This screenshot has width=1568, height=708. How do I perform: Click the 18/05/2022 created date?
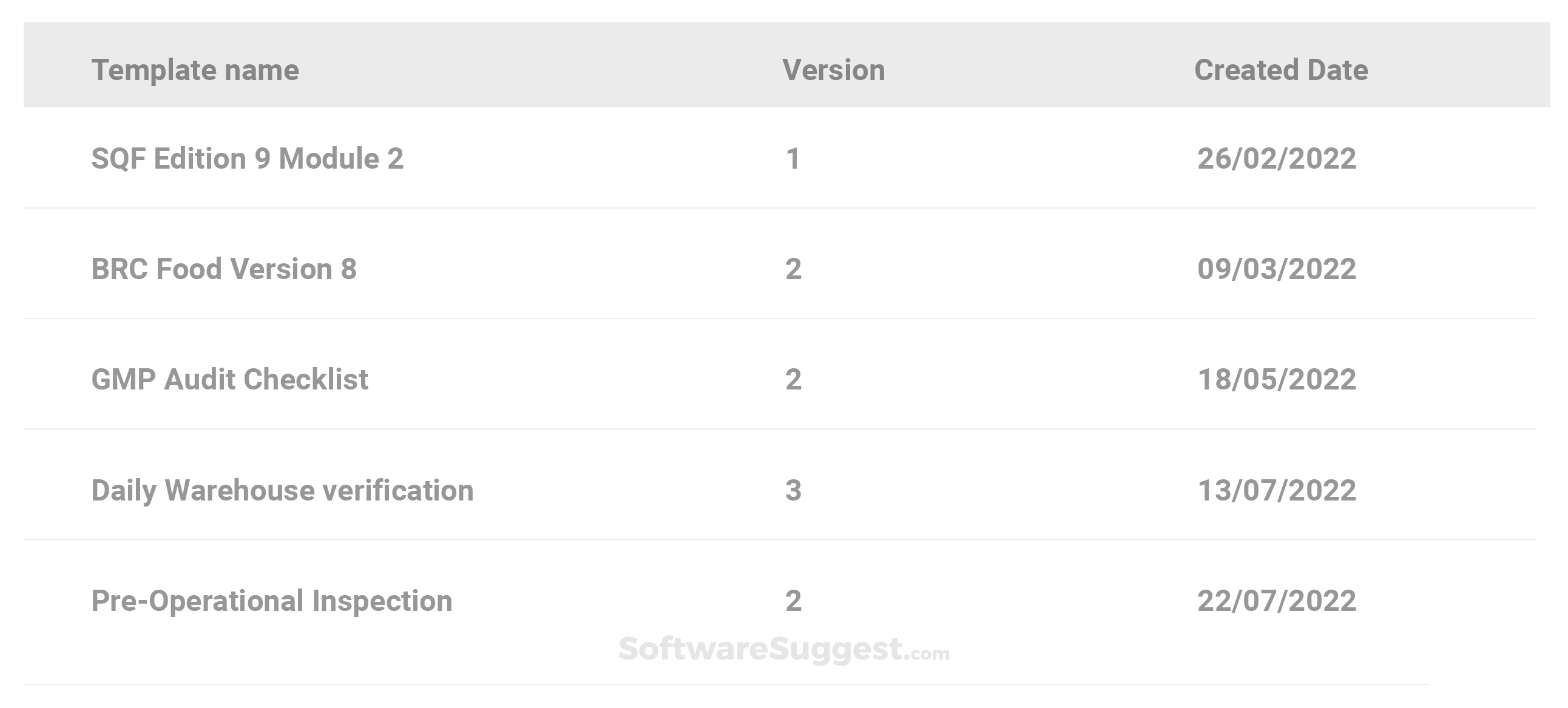point(1277,379)
